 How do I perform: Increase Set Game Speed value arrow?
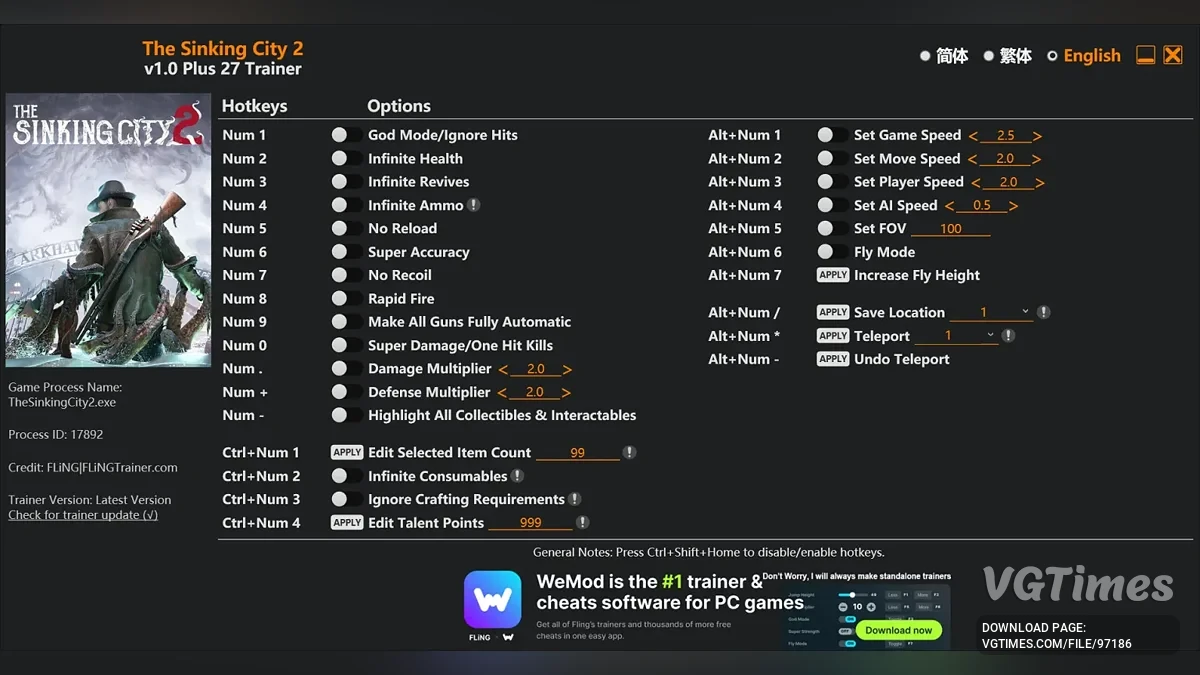click(1037, 135)
